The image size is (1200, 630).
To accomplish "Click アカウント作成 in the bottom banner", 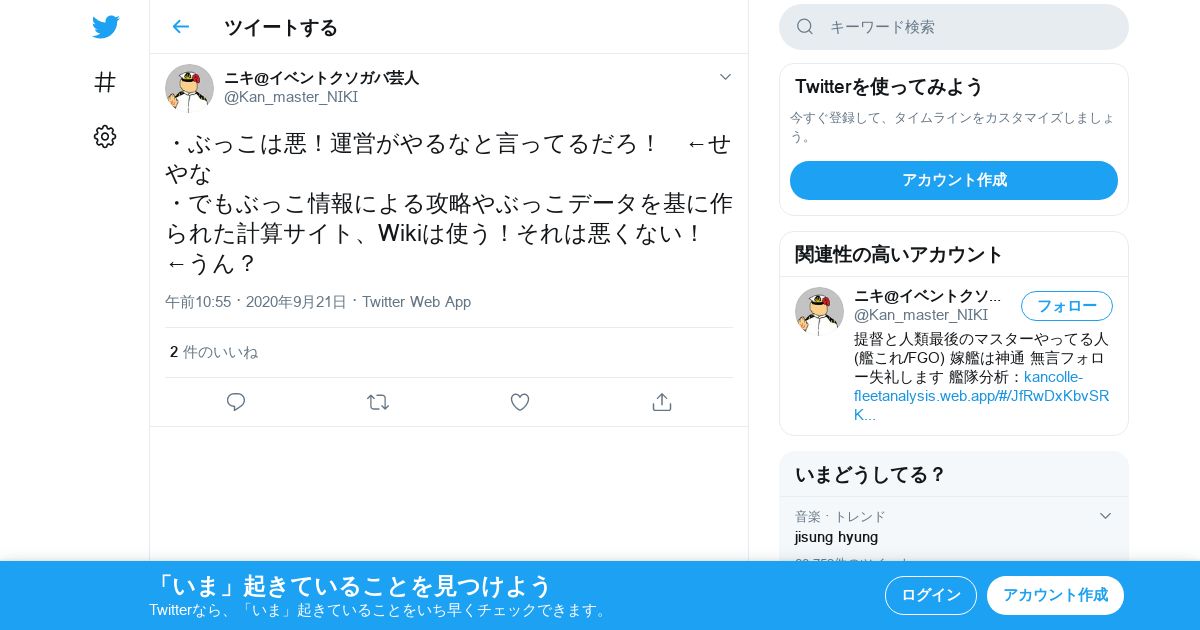I will point(1055,595).
